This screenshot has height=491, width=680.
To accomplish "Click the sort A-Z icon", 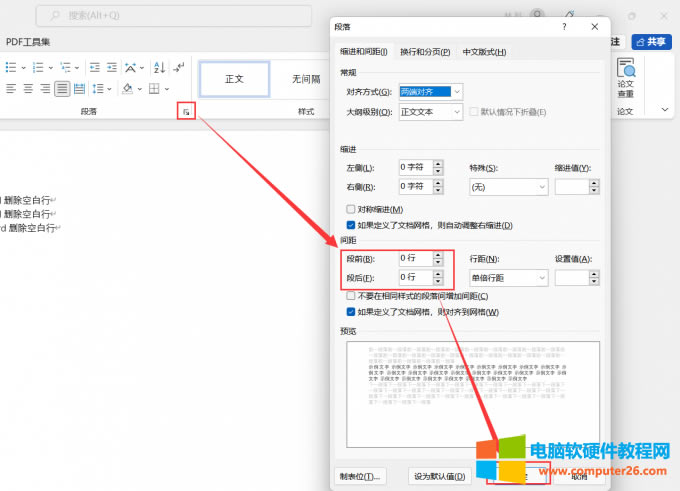I will pyautogui.click(x=158, y=67).
